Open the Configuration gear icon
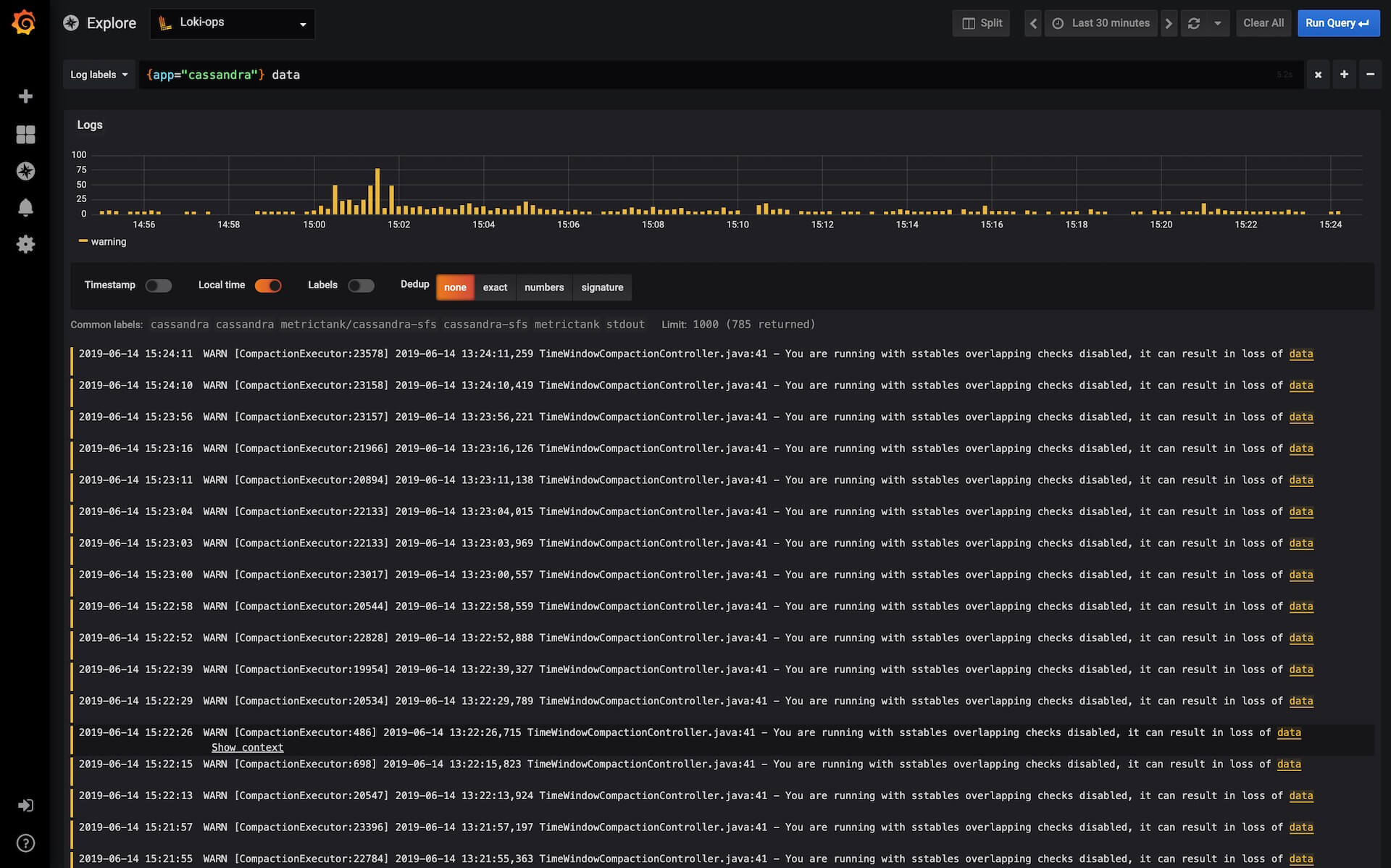1391x868 pixels. tap(25, 244)
